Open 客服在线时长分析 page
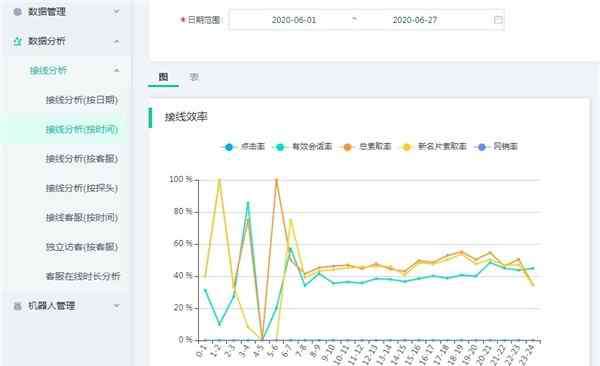Viewport: 600px width, 366px height. (x=83, y=276)
